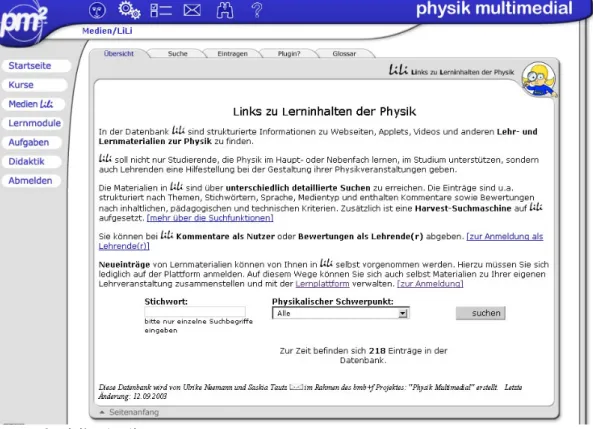
Task: Click the Medien/LiLi breadcrumb
Action: point(107,31)
